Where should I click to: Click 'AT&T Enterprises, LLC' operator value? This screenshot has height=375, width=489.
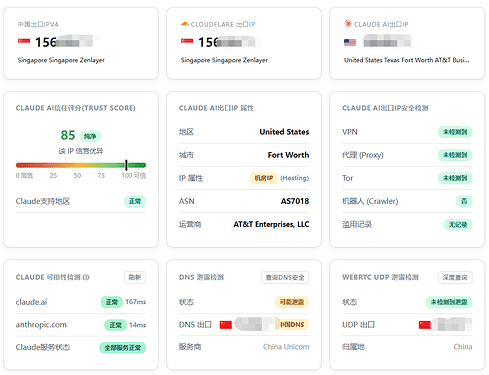pos(271,224)
